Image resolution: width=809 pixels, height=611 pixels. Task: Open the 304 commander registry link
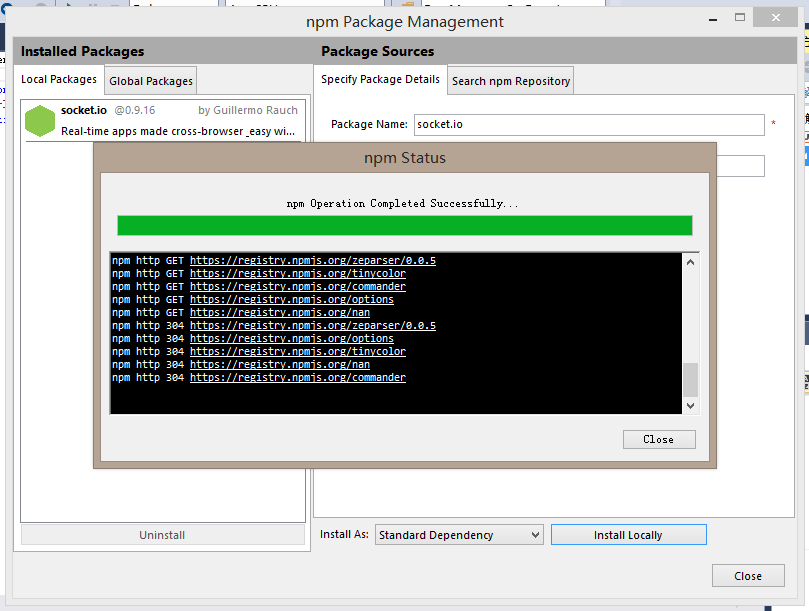pos(297,378)
